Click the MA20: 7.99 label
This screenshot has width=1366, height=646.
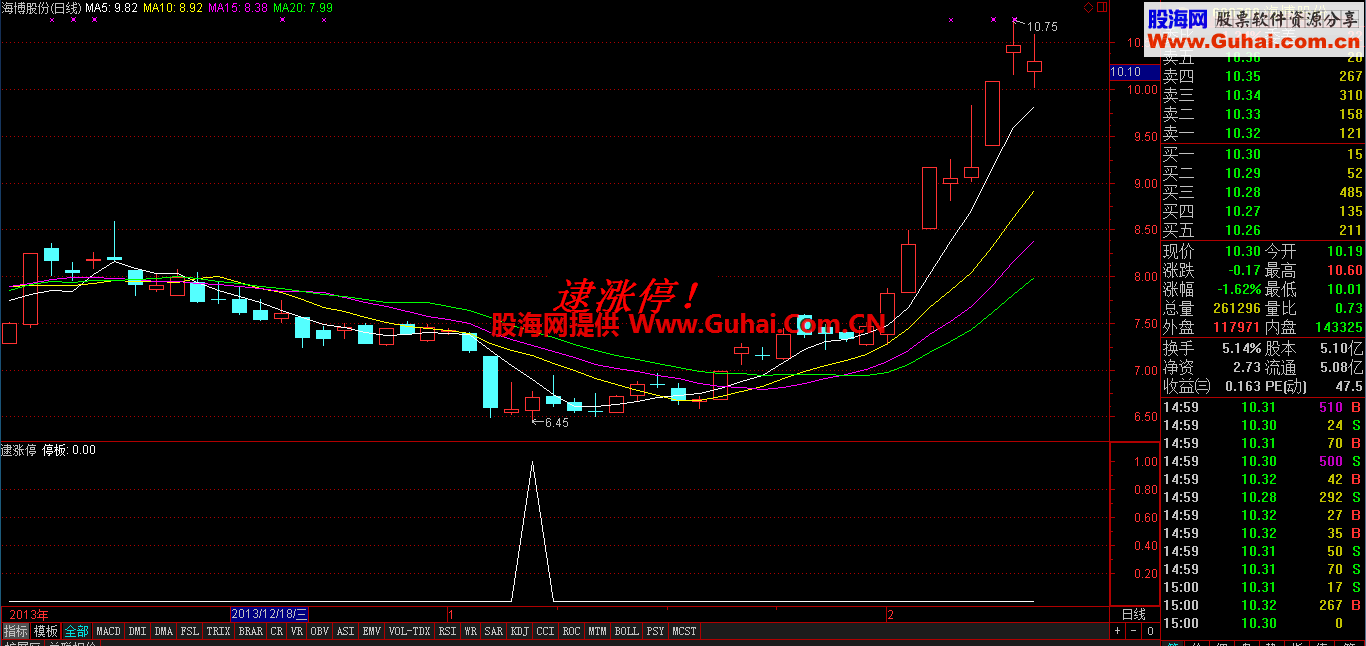(303, 8)
